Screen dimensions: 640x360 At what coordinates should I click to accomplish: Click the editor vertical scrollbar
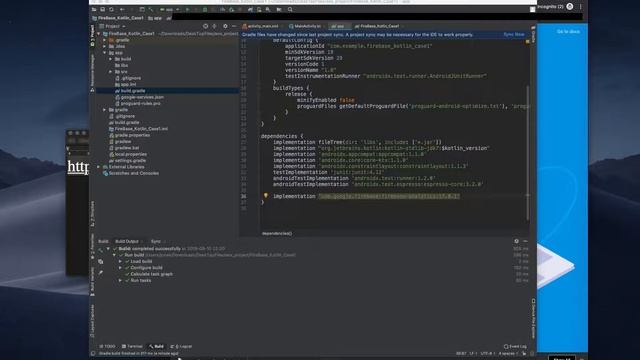tap(527, 153)
